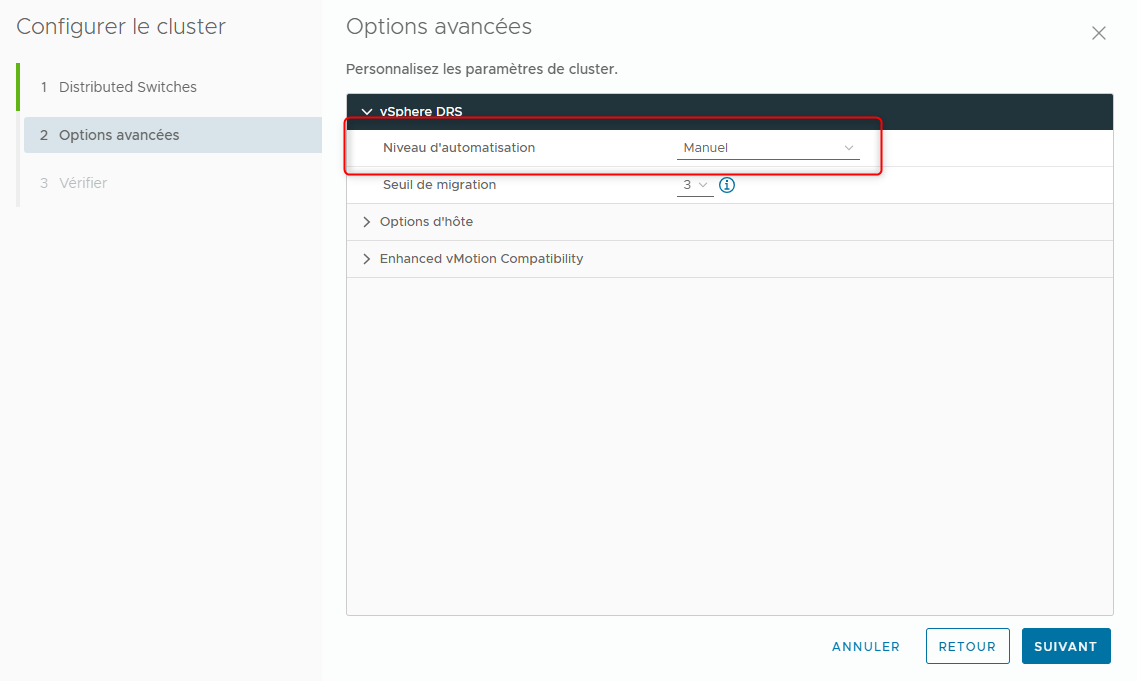Expand the Enhanced vMotion Compatibility section

tap(480, 258)
